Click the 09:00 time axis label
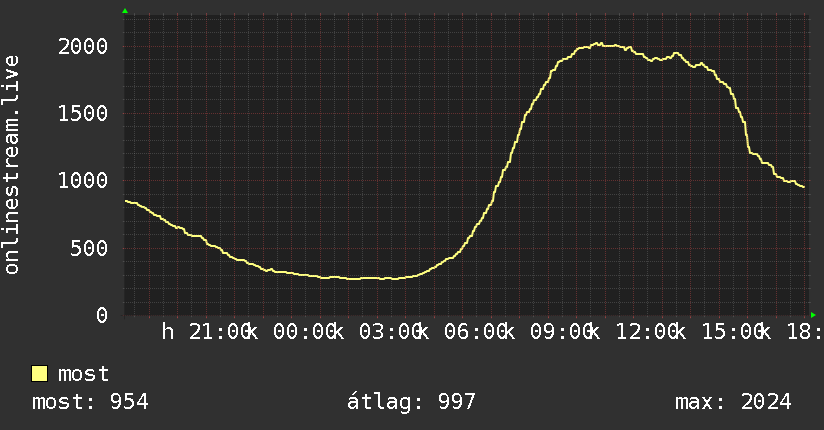This screenshot has width=824, height=430. coord(562,332)
